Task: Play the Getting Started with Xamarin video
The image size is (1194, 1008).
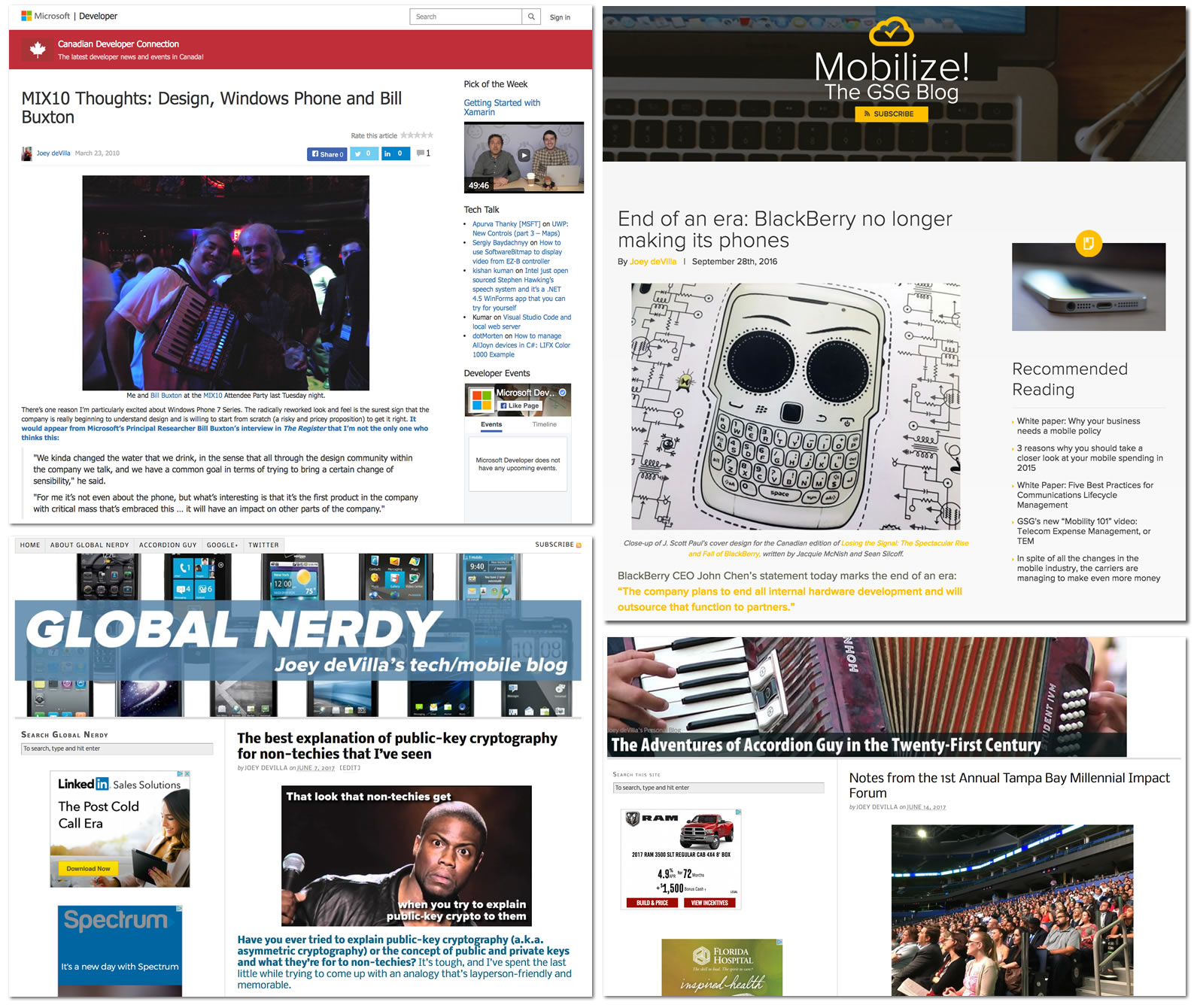Action: click(524, 156)
